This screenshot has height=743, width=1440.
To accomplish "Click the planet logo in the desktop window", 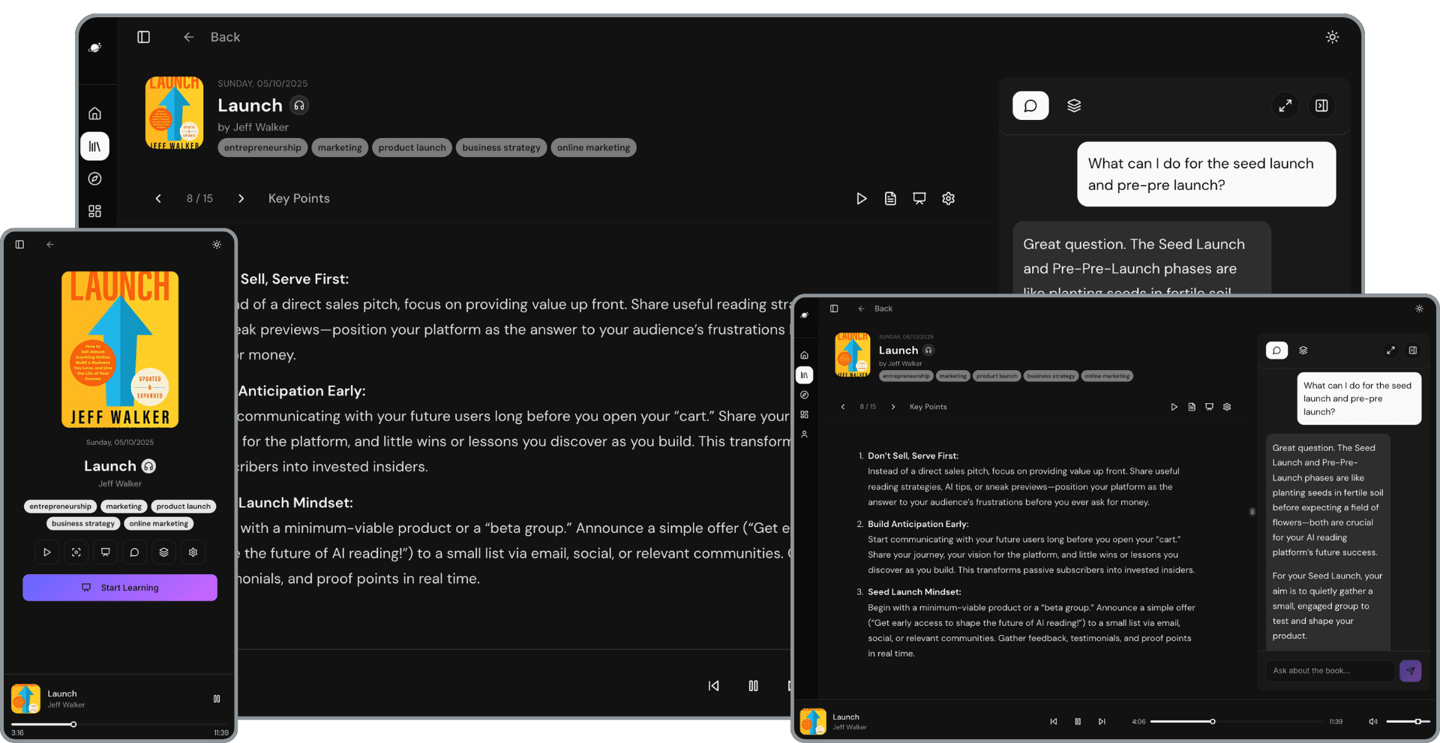I will point(95,47).
